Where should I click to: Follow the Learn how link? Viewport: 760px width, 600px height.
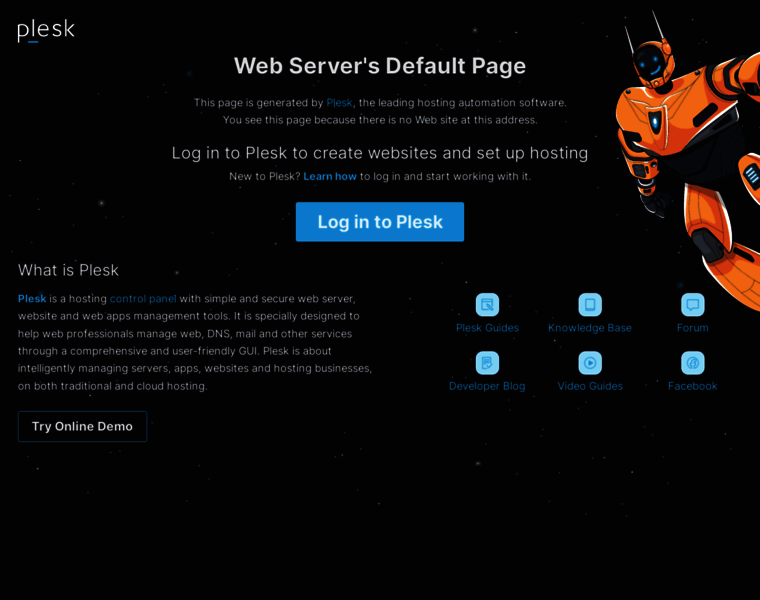330,176
